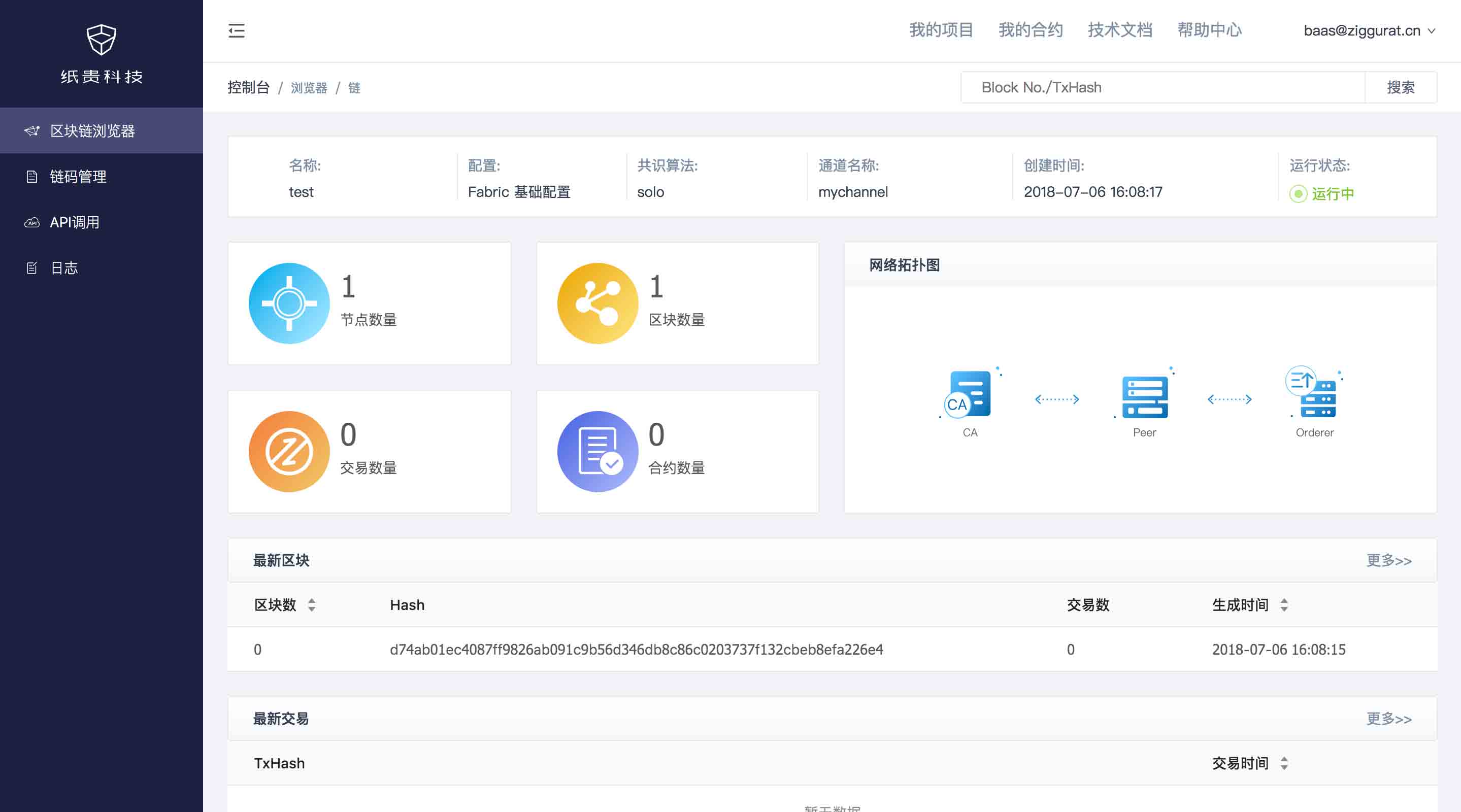The image size is (1461, 812).
Task: Expand more latest blocks via 更多>>
Action: 1388,561
